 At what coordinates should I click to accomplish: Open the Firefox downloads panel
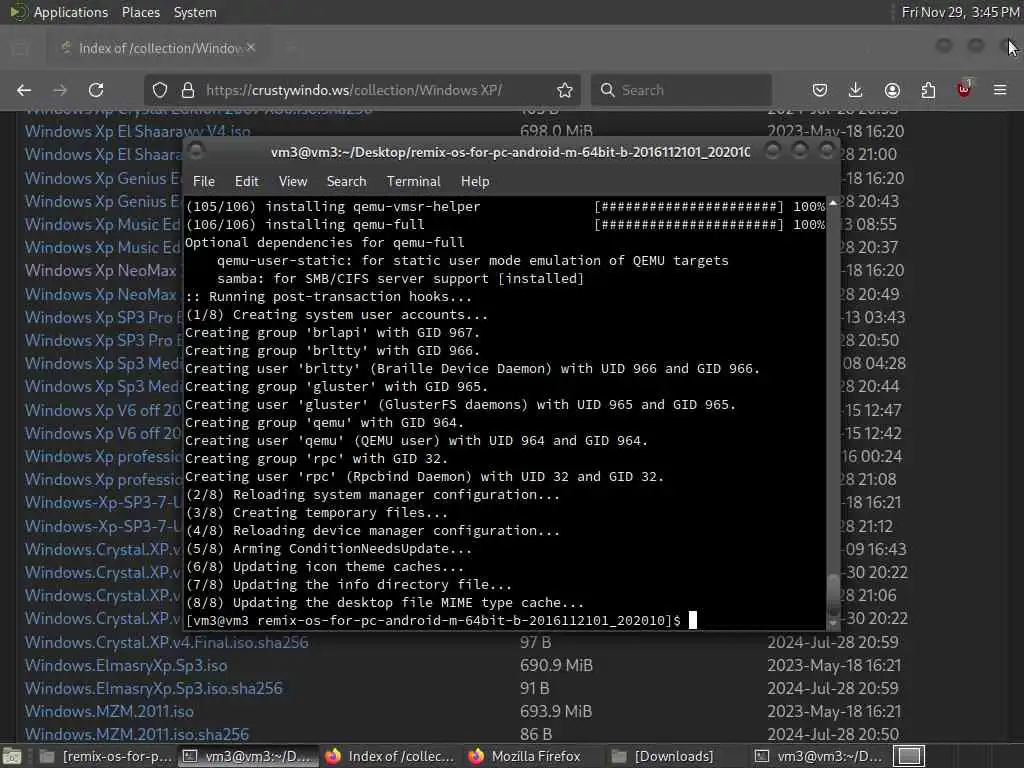[x=856, y=90]
